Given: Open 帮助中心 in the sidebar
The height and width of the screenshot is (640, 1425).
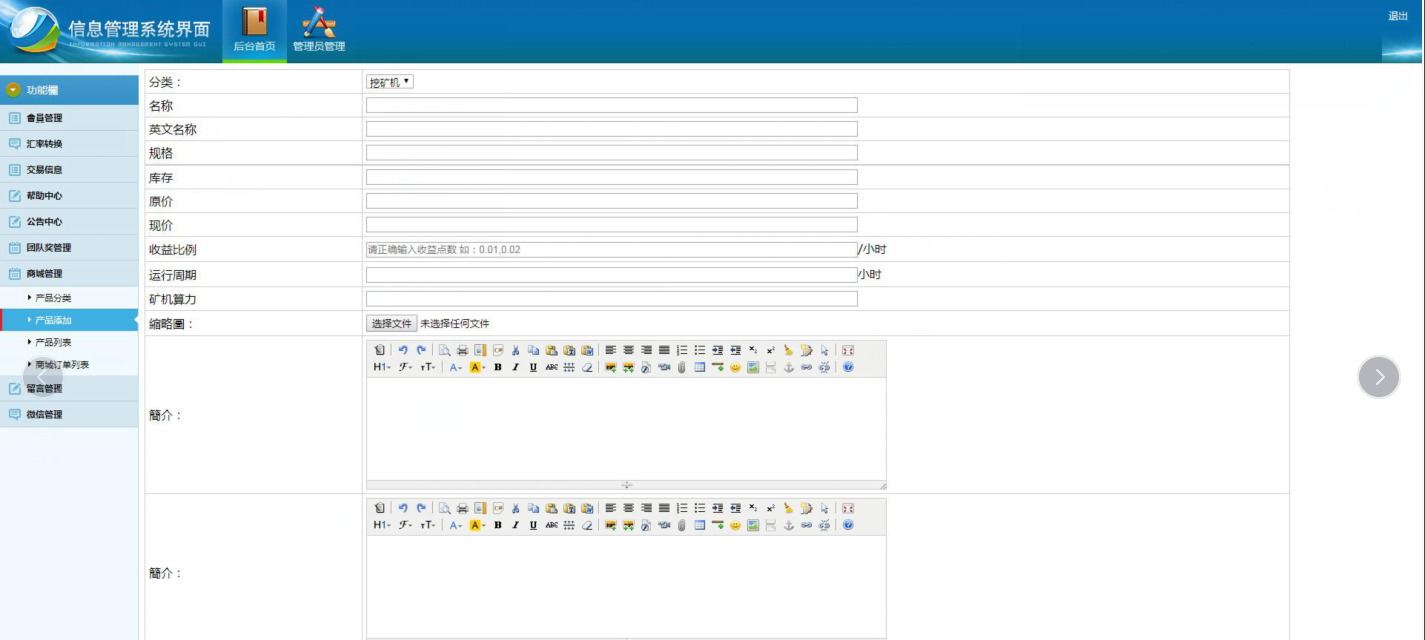Looking at the screenshot, I should 69,196.
